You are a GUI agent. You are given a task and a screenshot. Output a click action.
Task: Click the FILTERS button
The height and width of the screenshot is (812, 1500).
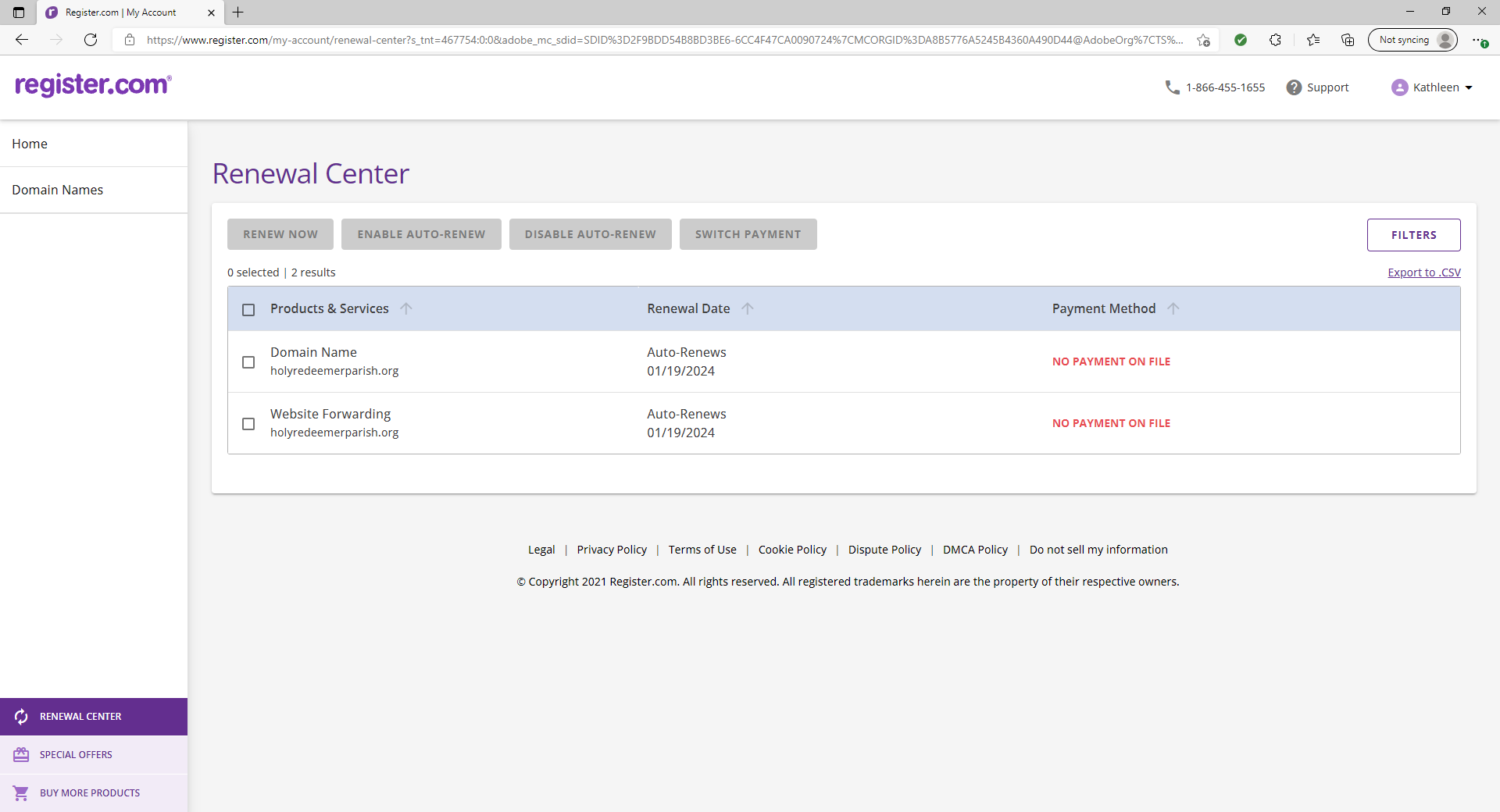(1413, 235)
